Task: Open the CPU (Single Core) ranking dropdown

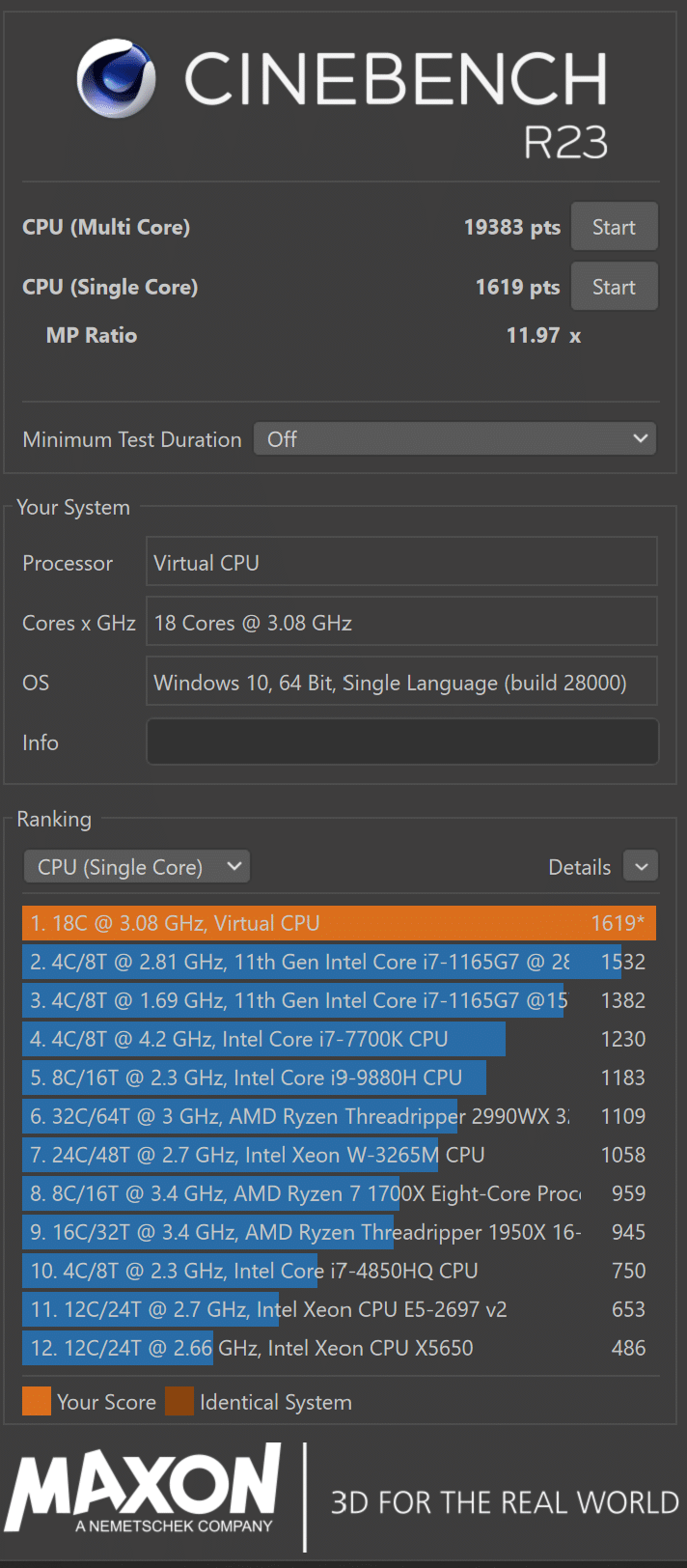Action: point(137,867)
